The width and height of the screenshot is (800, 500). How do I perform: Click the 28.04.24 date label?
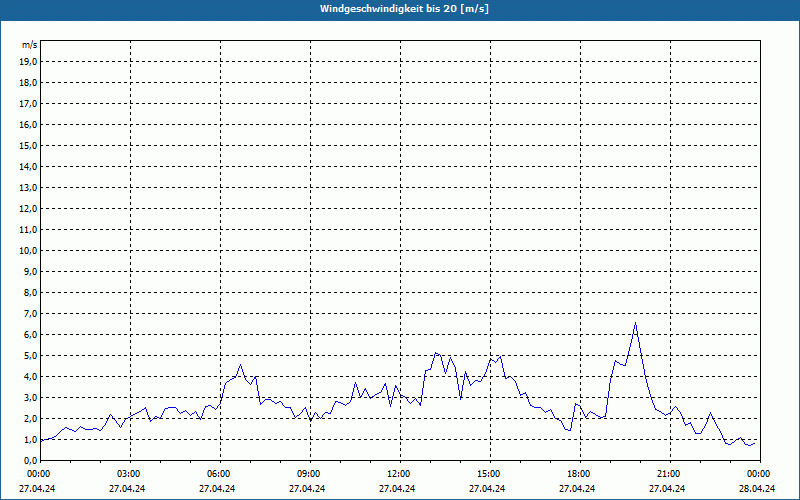[x=758, y=489]
